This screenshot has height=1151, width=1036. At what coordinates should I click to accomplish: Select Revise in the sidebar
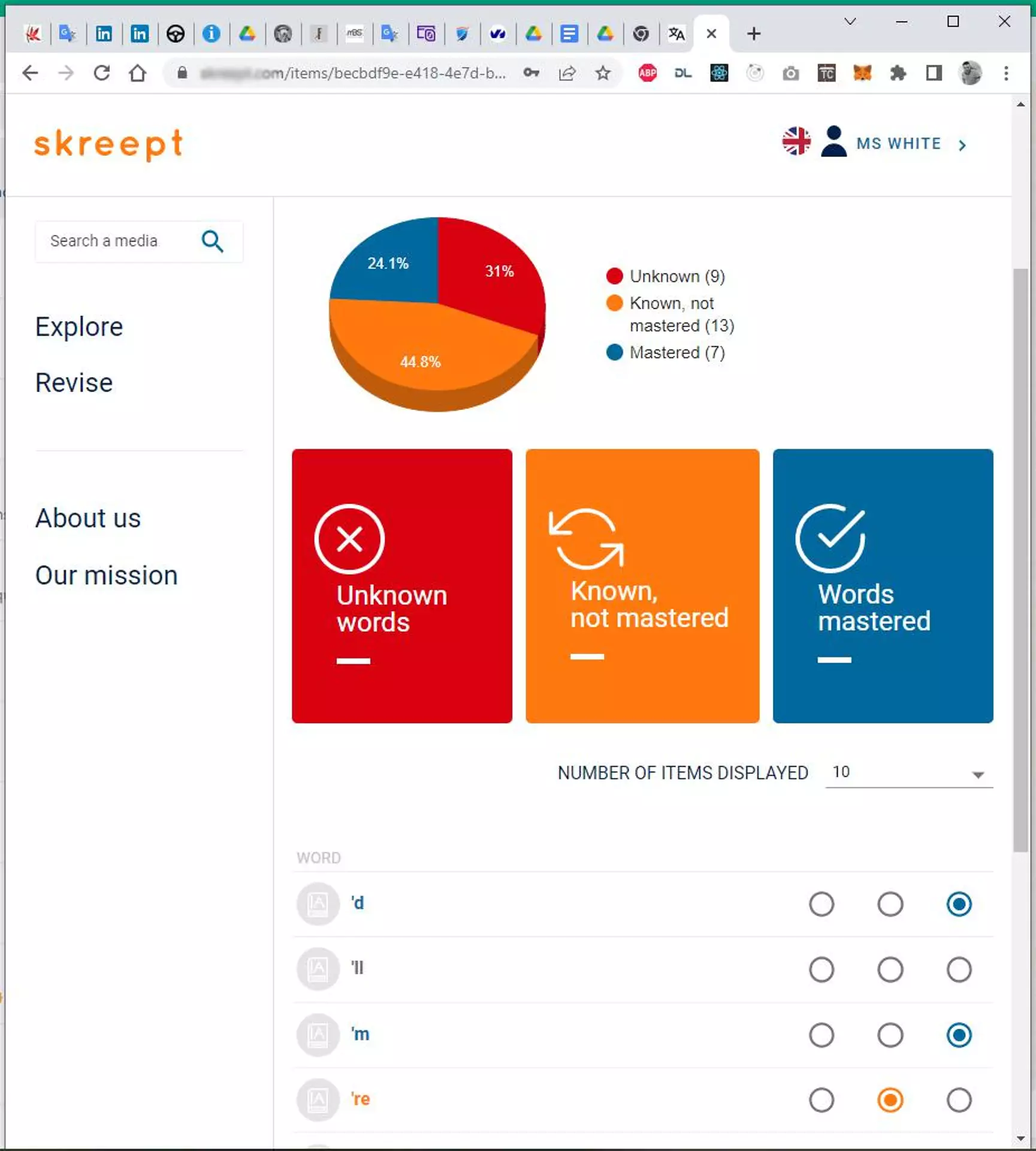pyautogui.click(x=74, y=382)
